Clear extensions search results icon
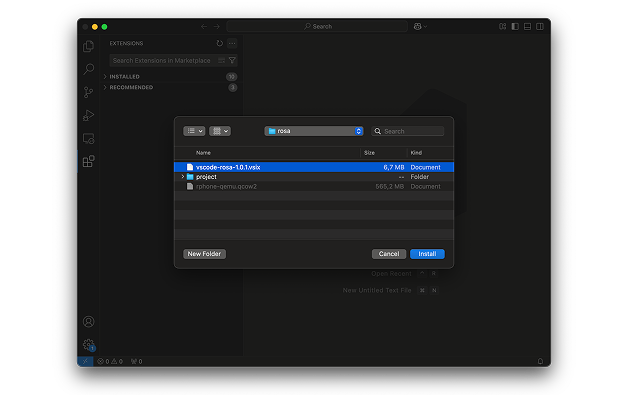The image size is (628, 395). (221, 60)
